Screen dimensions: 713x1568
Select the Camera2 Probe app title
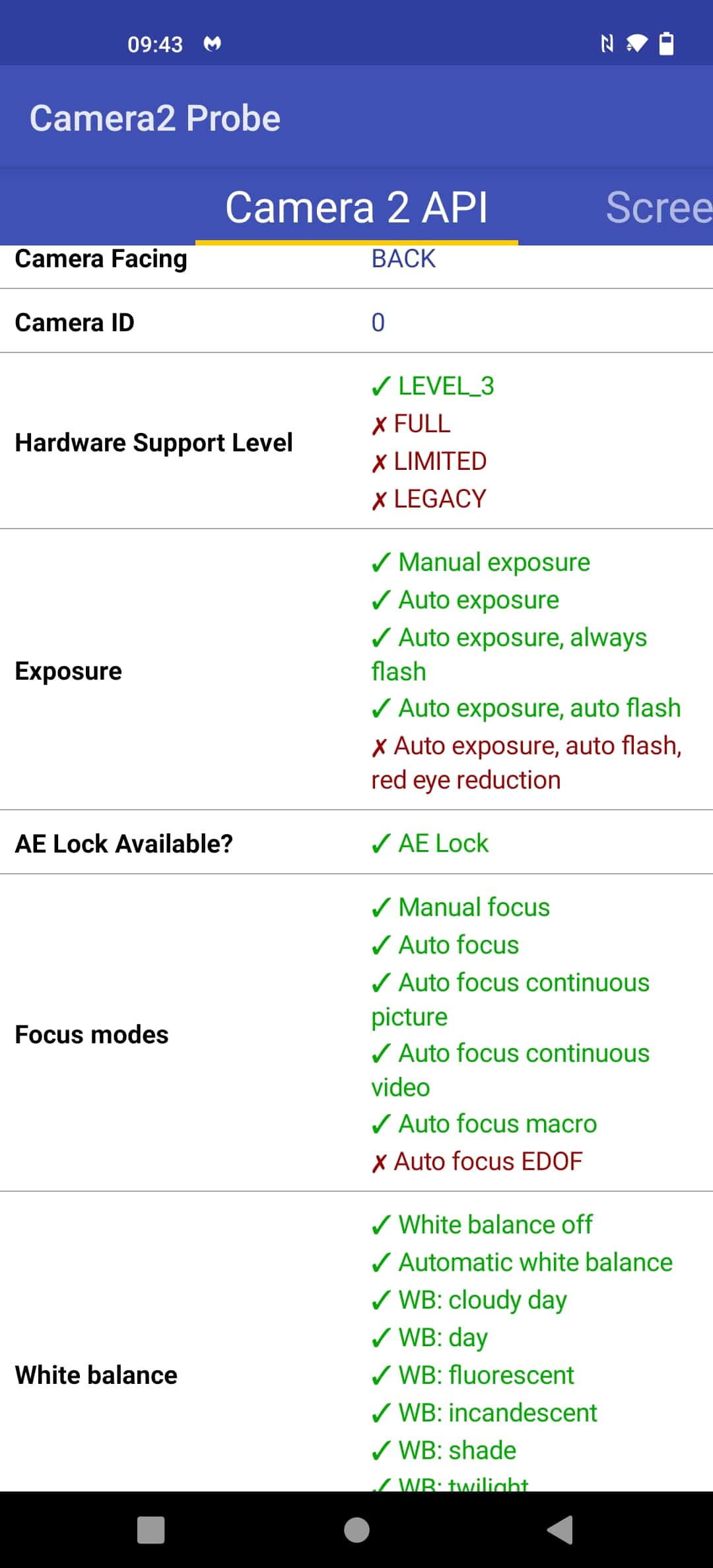[155, 118]
